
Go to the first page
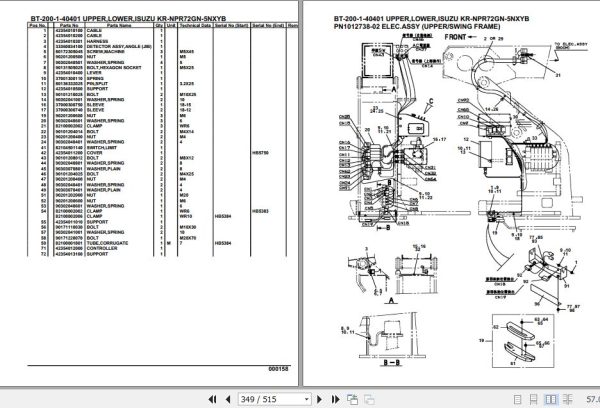pos(212,400)
